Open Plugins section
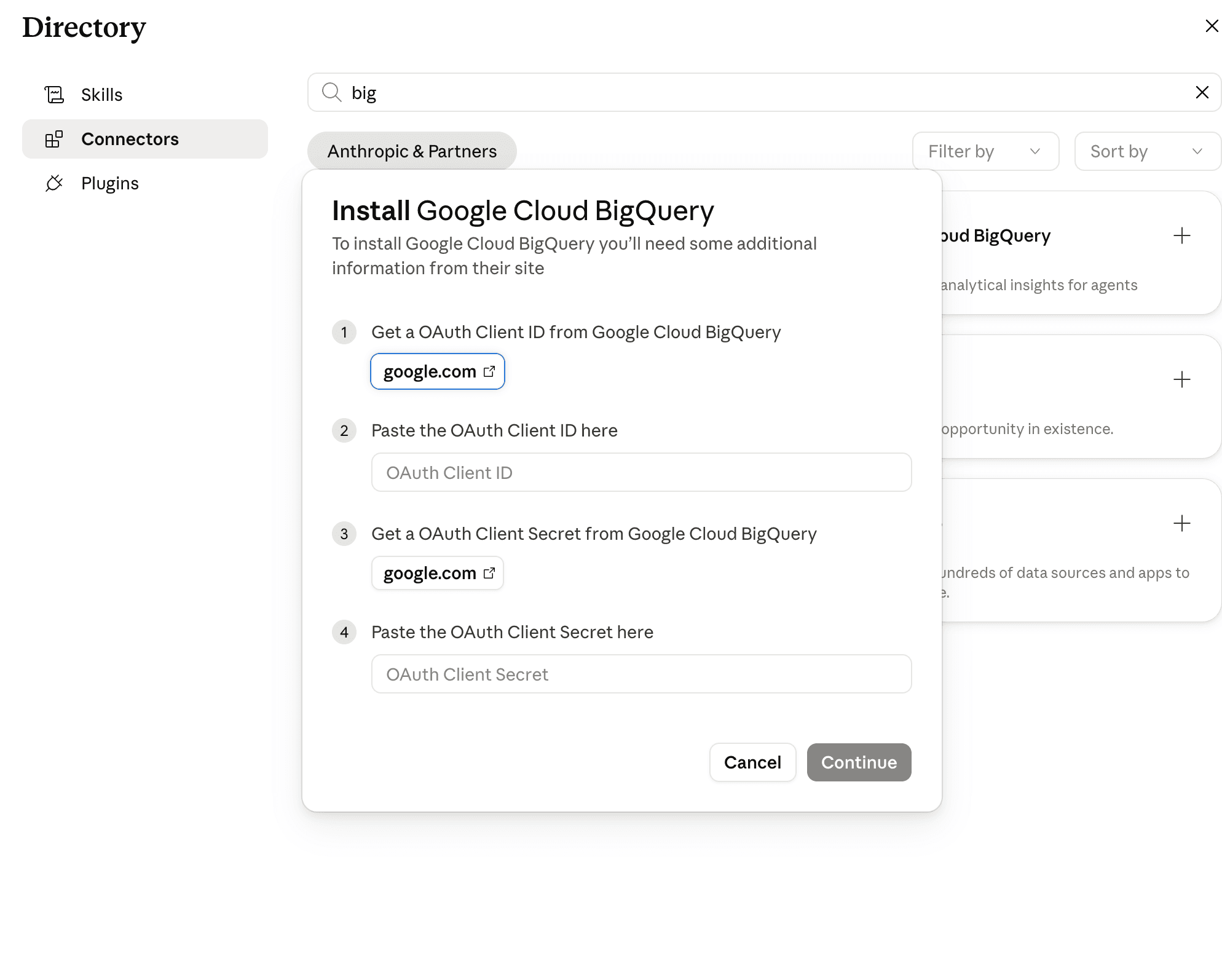 click(145, 183)
